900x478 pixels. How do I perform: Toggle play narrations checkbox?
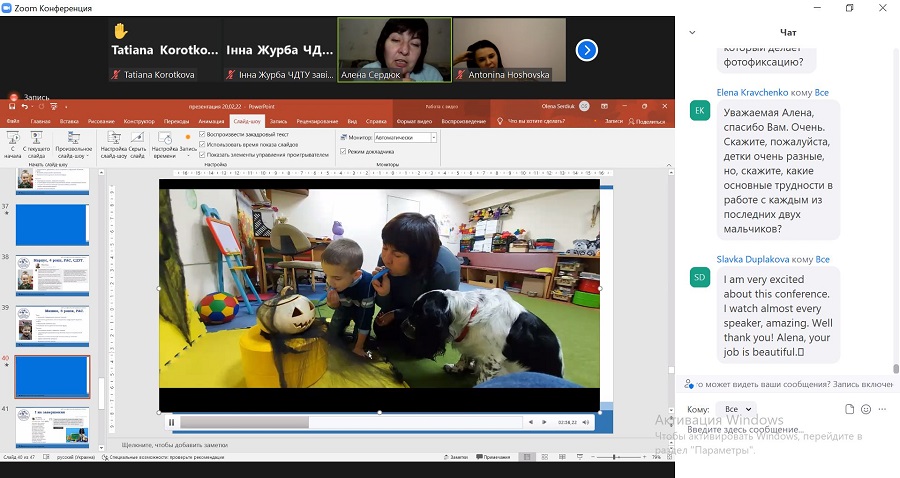[202, 134]
